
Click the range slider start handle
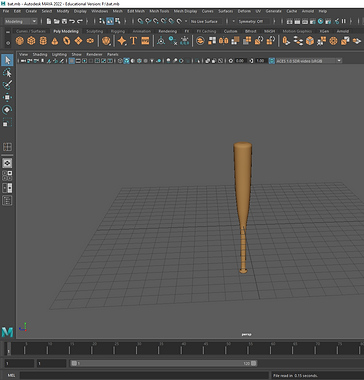pos(74,363)
